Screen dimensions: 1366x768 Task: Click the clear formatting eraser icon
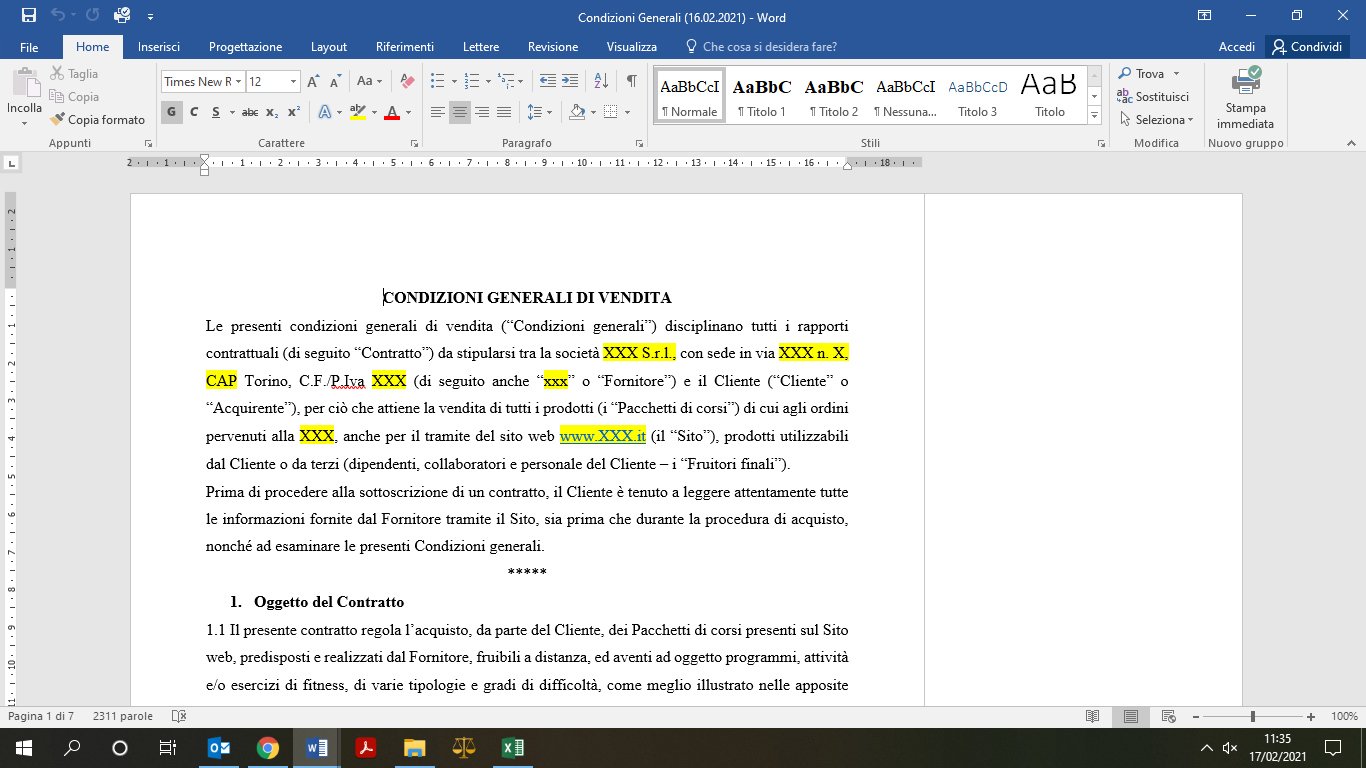(x=407, y=81)
